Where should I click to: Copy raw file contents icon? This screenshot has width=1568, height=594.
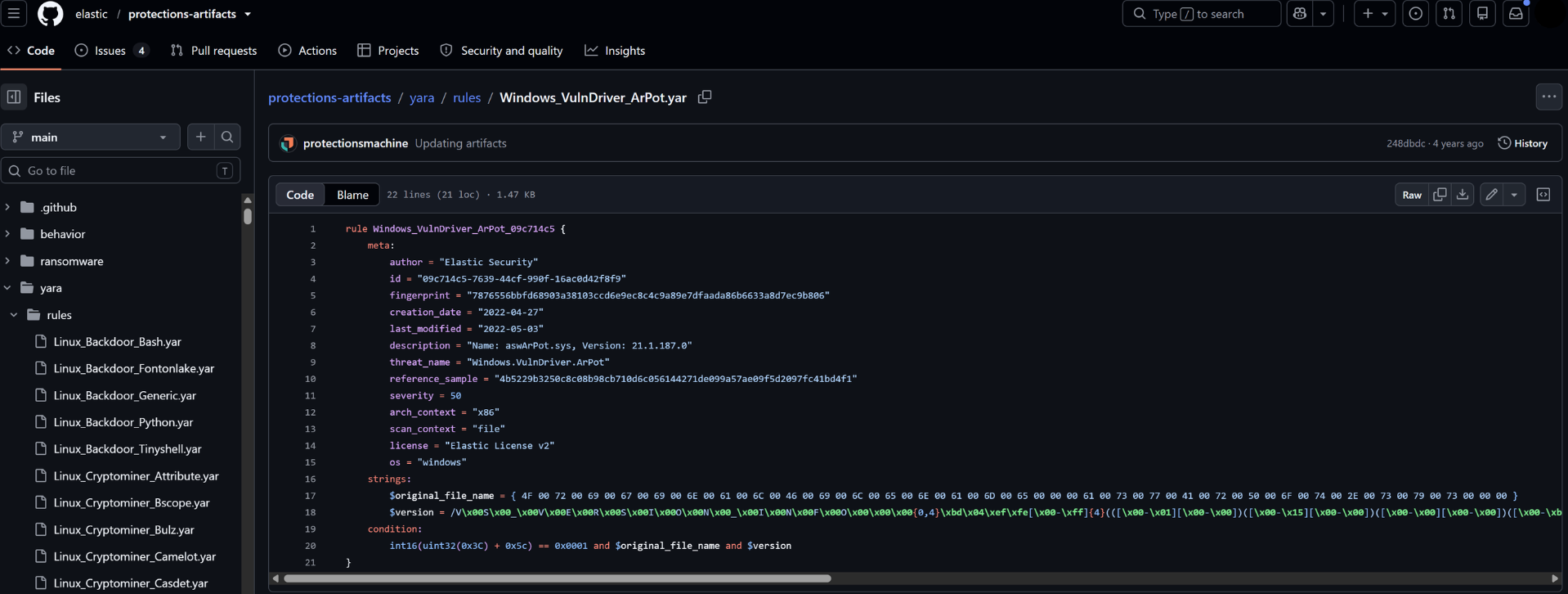tap(1440, 195)
